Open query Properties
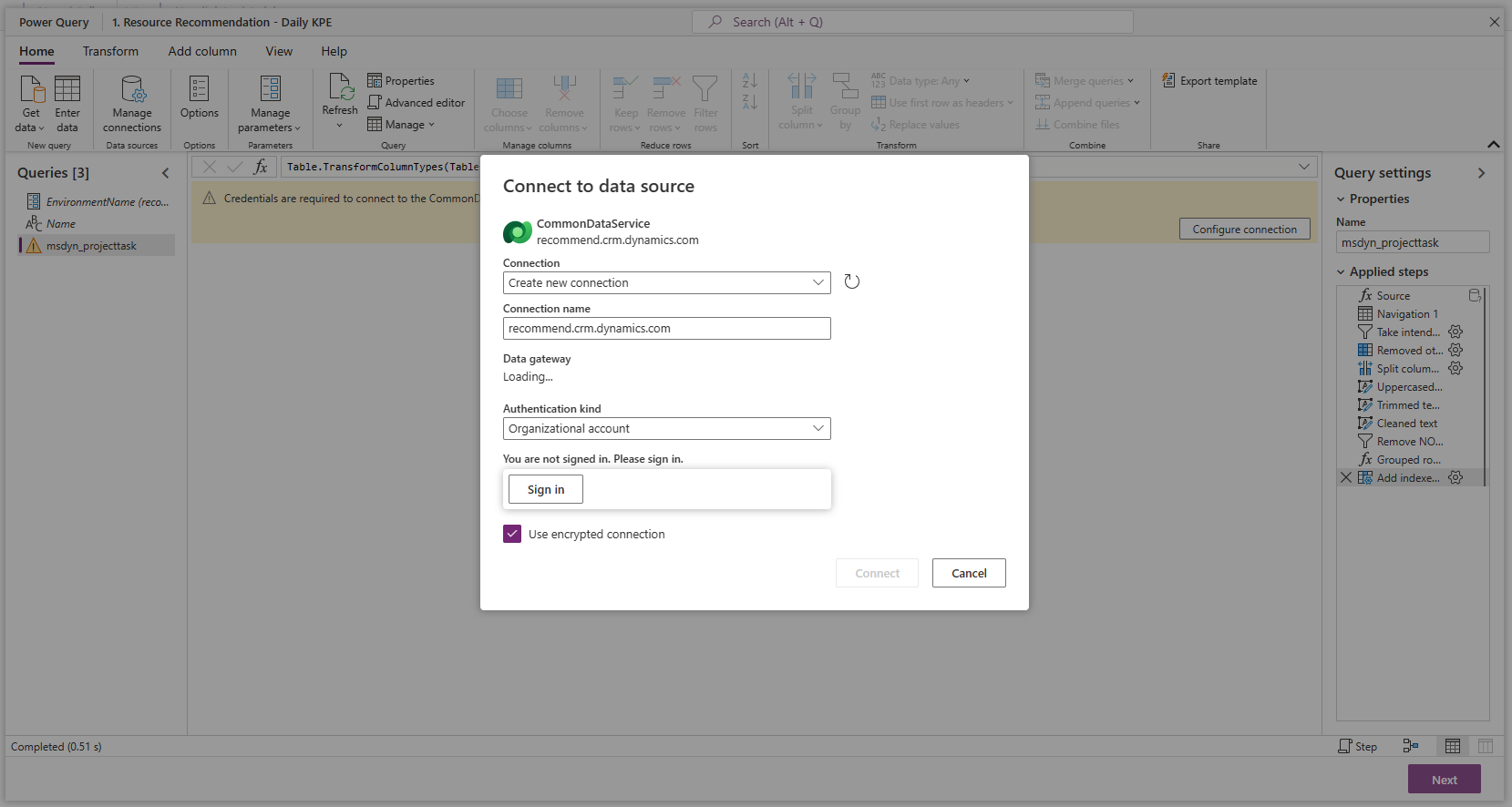The width and height of the screenshot is (1512, 807). tap(401, 81)
